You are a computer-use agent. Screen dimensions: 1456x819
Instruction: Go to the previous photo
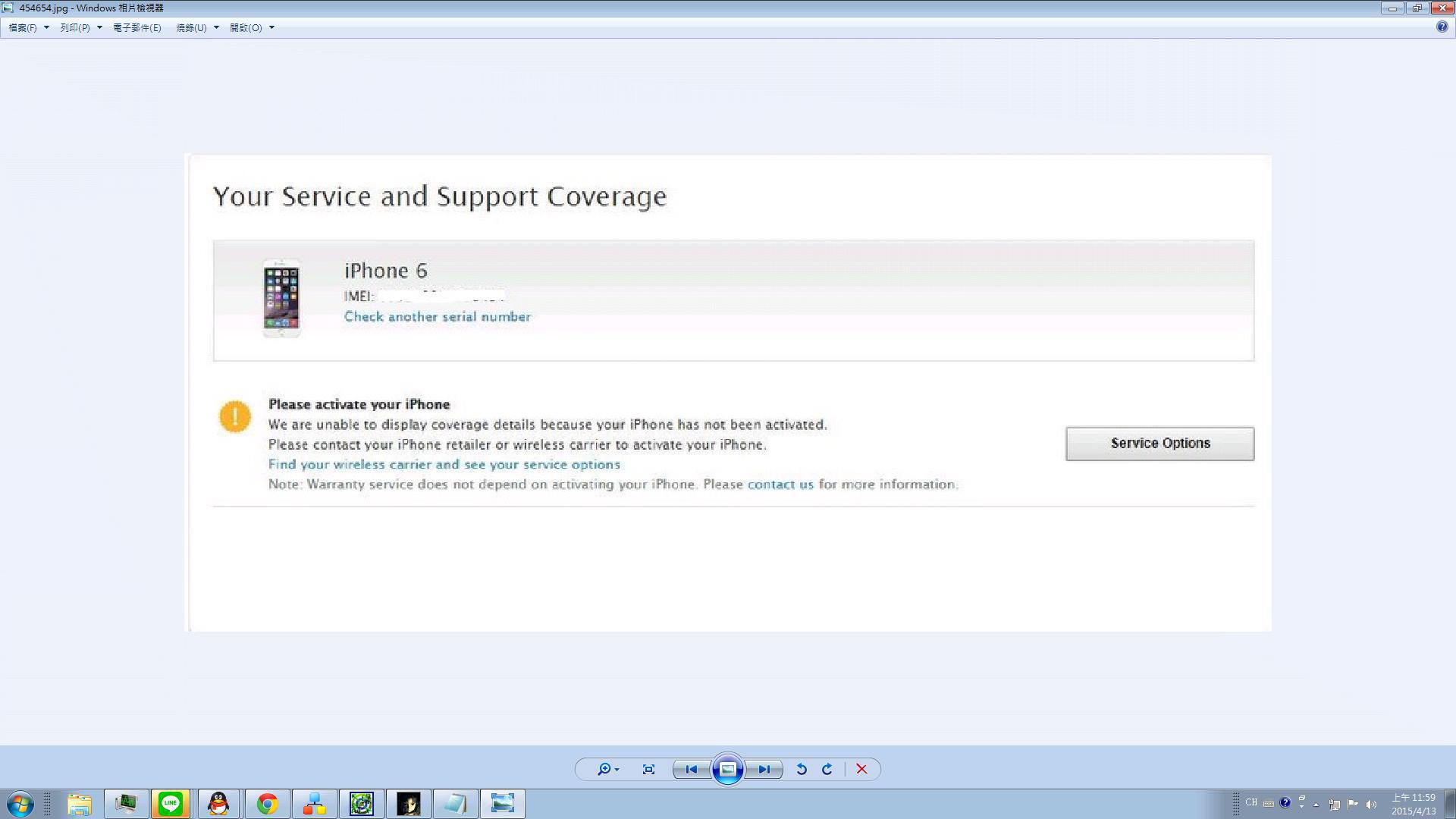point(692,769)
